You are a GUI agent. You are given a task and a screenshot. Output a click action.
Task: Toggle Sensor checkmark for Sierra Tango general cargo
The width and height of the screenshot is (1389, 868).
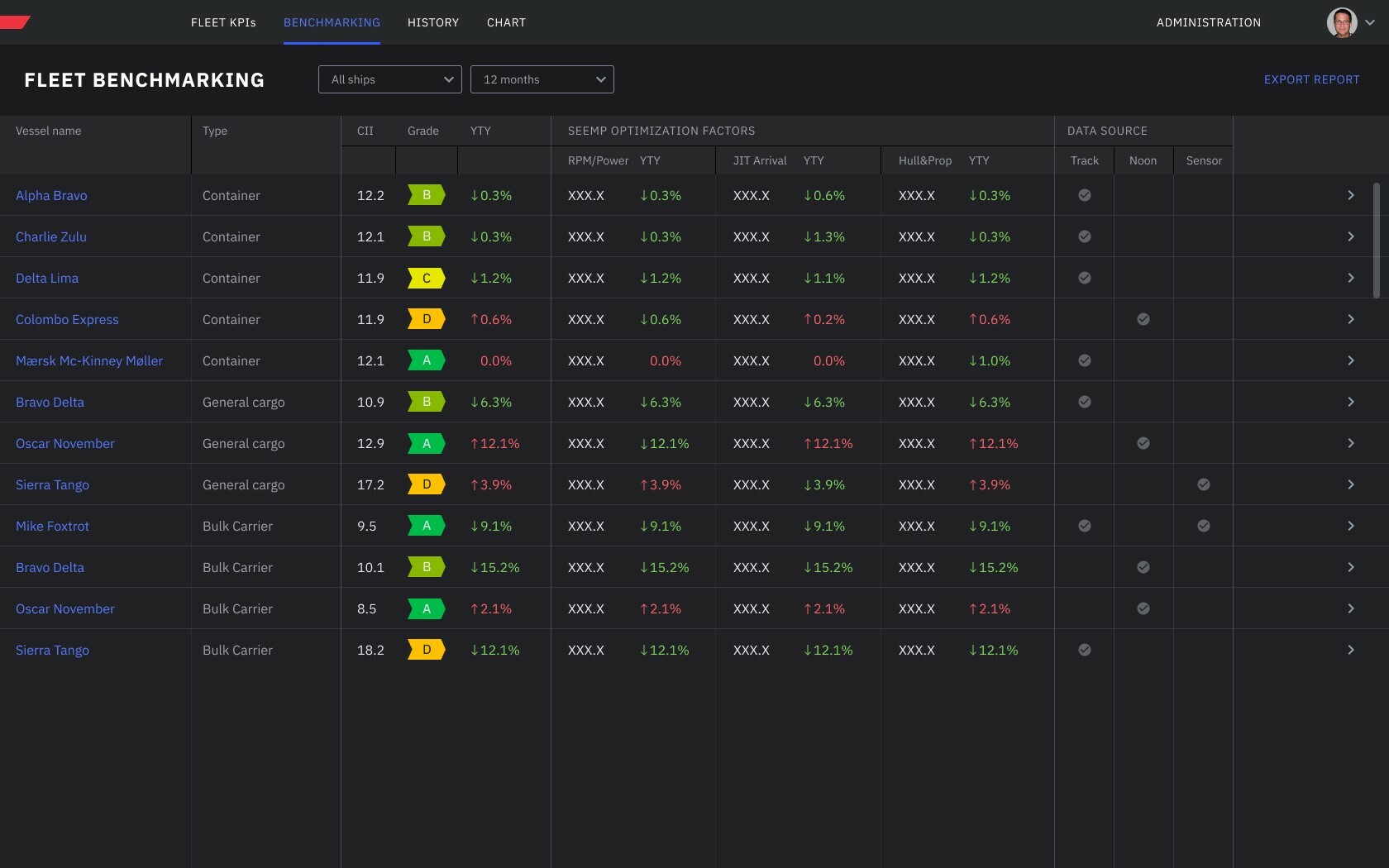coord(1203,484)
